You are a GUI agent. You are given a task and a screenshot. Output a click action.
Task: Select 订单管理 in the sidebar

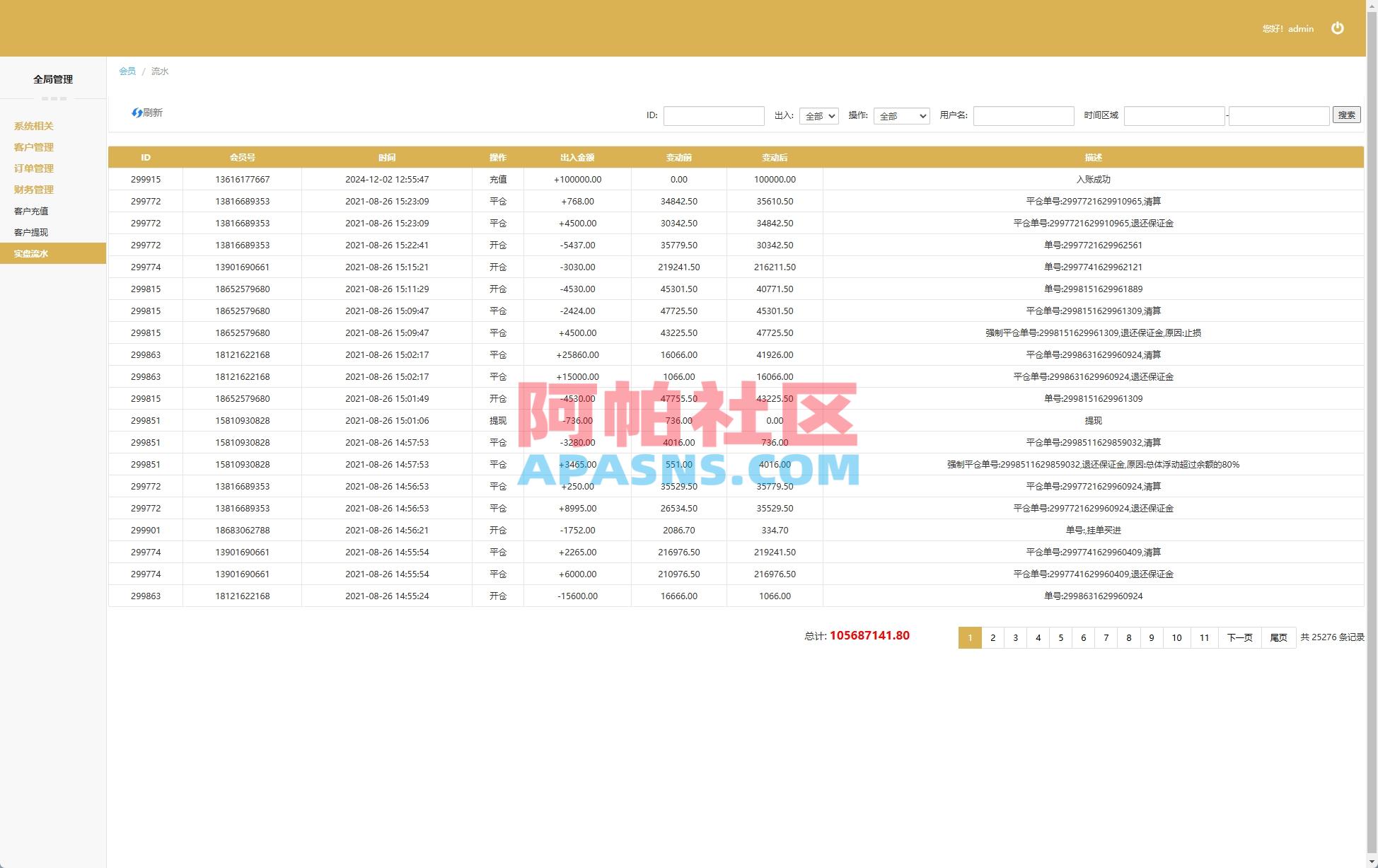point(33,168)
